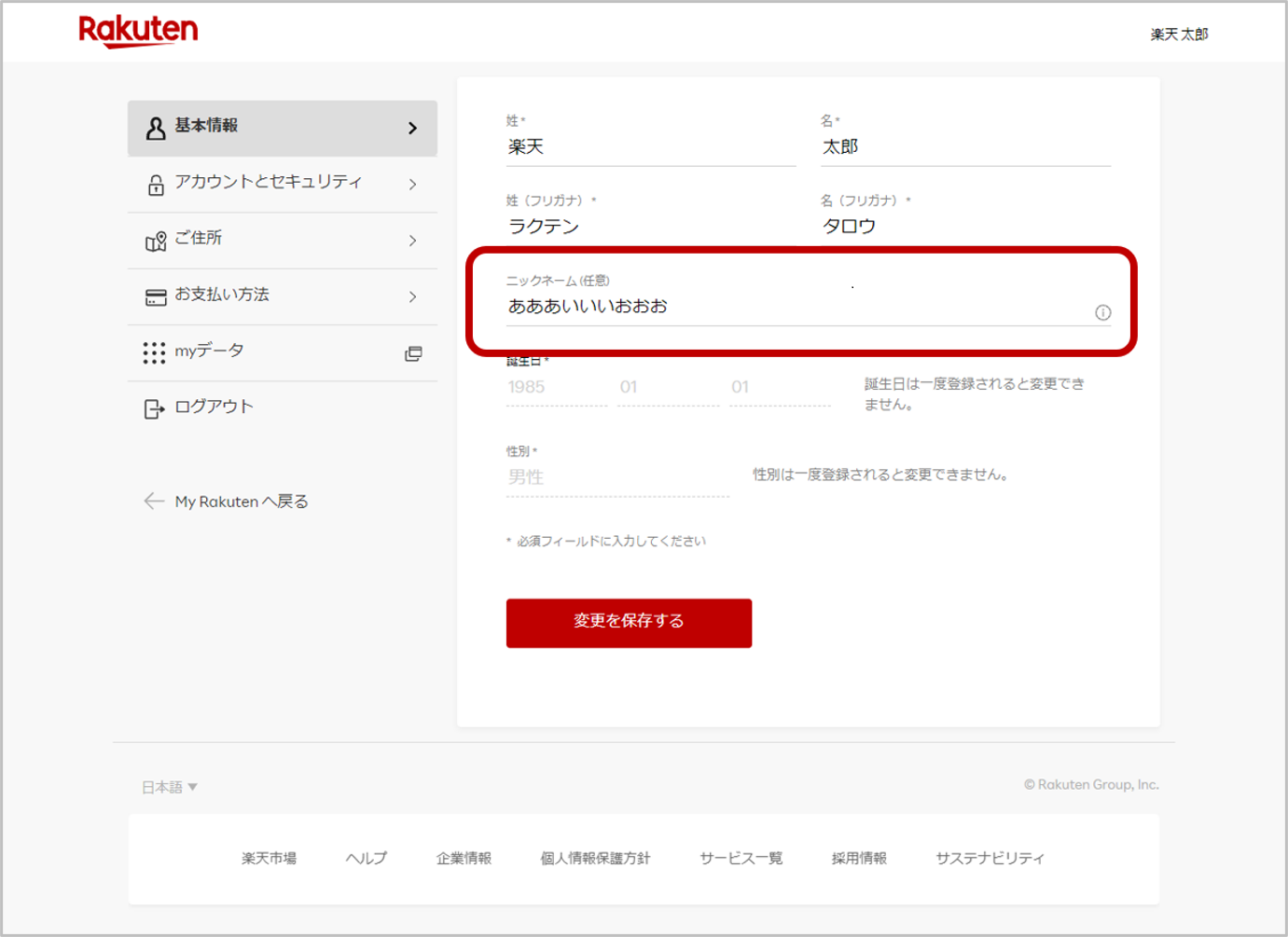Click the nickname info icon
Screen dimensions: 1288x937
click(x=1102, y=312)
